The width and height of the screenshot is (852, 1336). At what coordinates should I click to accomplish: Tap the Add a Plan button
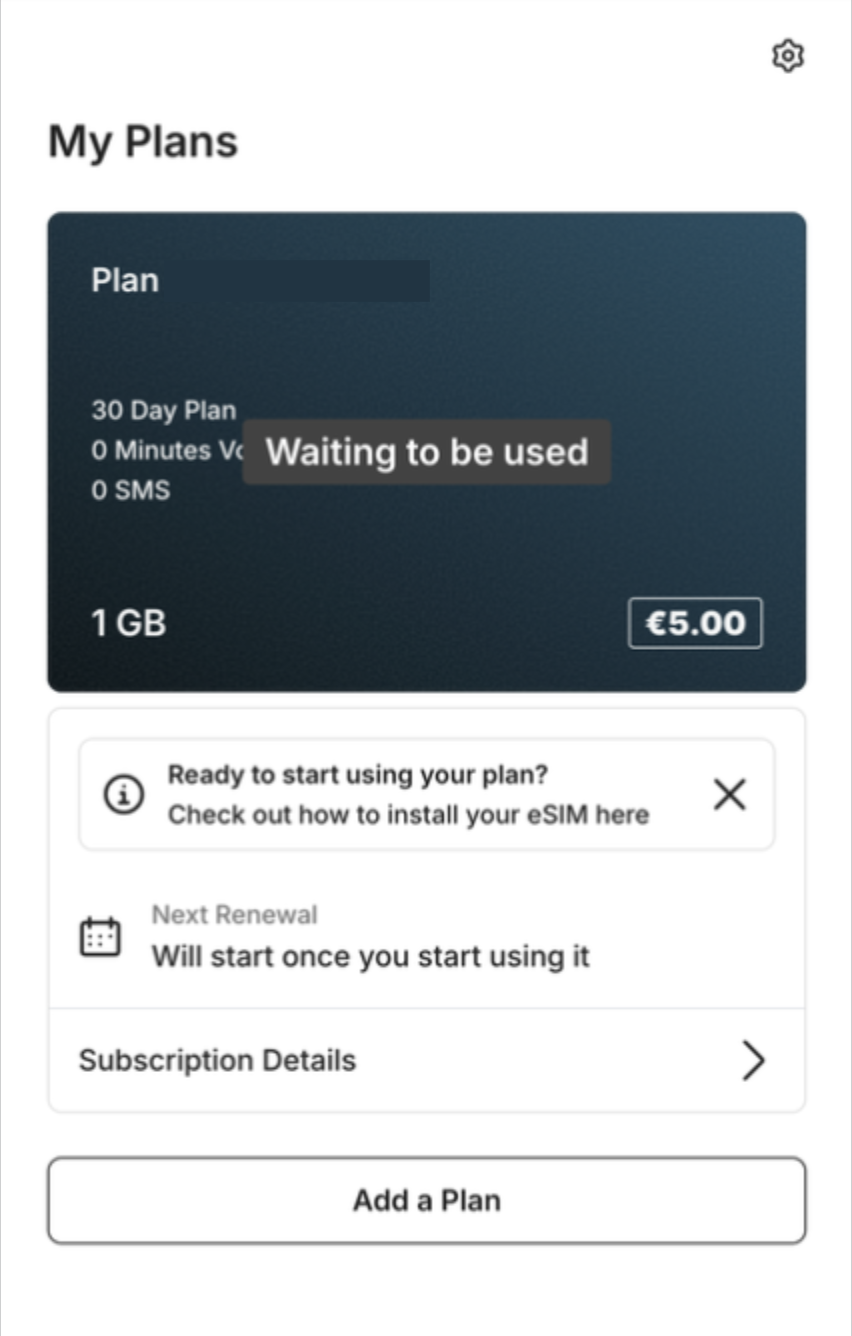(426, 1200)
